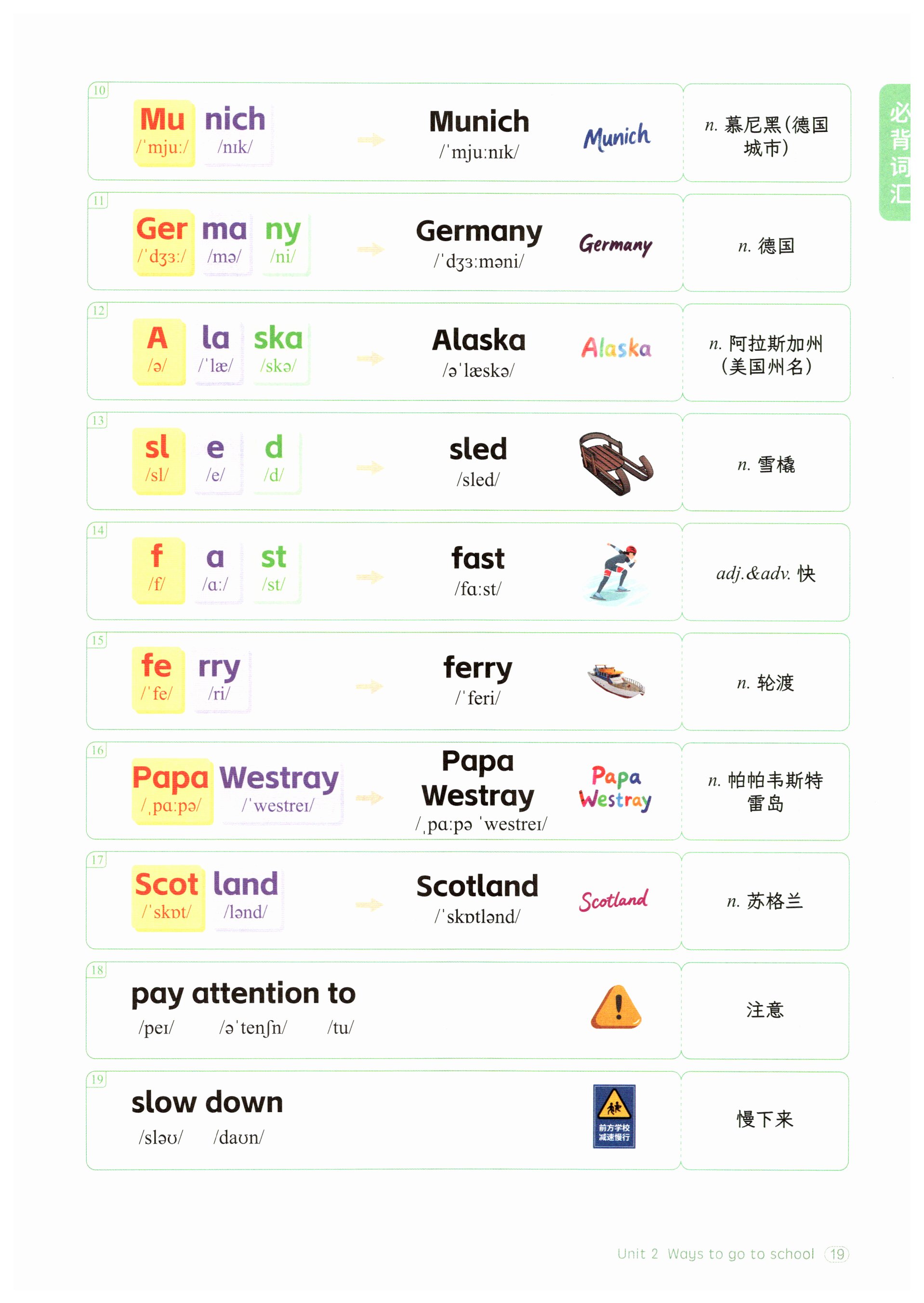This screenshot has height=1303, width=924.
Task: Click the yellow warning triangle icon
Action: 616,1008
